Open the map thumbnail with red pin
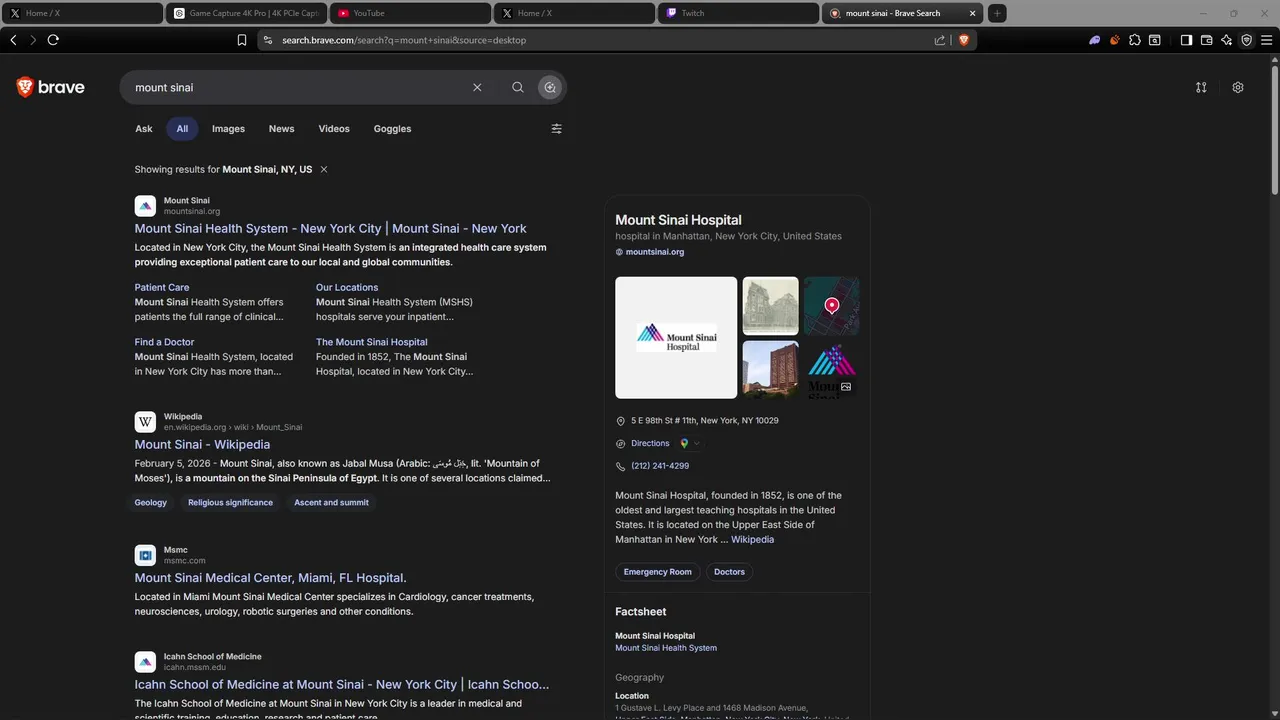 [831, 306]
